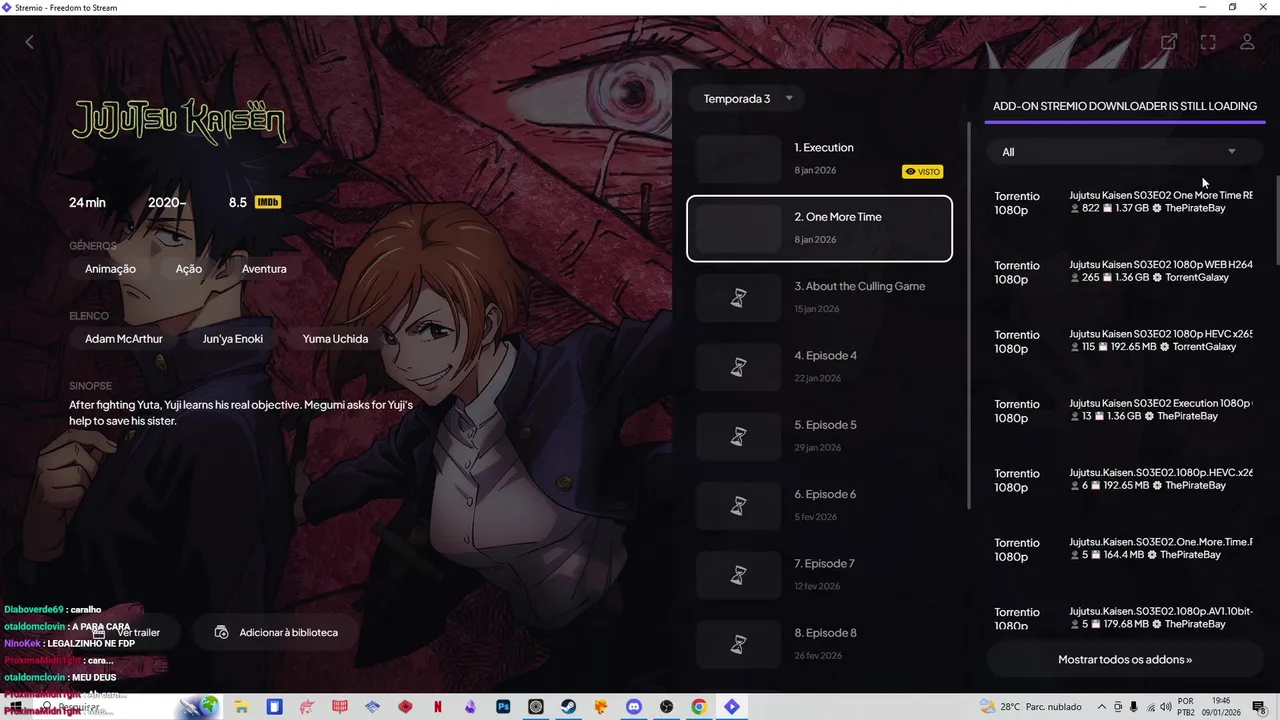The width and height of the screenshot is (1280, 720).
Task: Show hidden system tray icons
Action: [x=1102, y=707]
